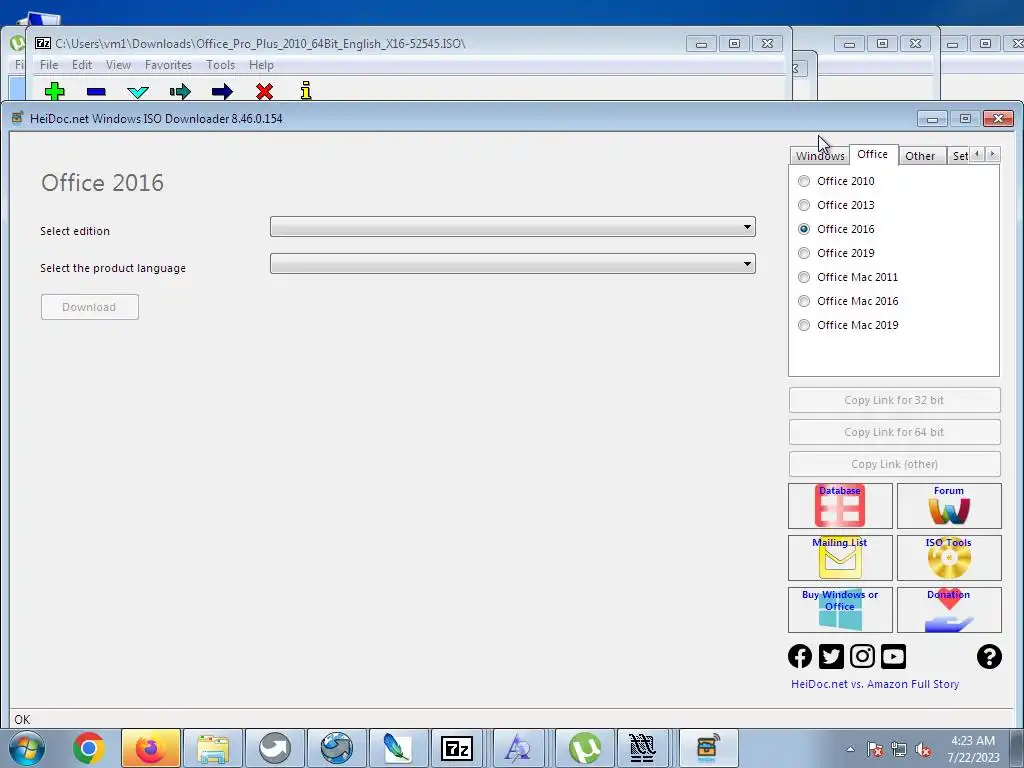The height and width of the screenshot is (768, 1024).
Task: Open the View menu in 7-Zip
Action: (x=118, y=65)
